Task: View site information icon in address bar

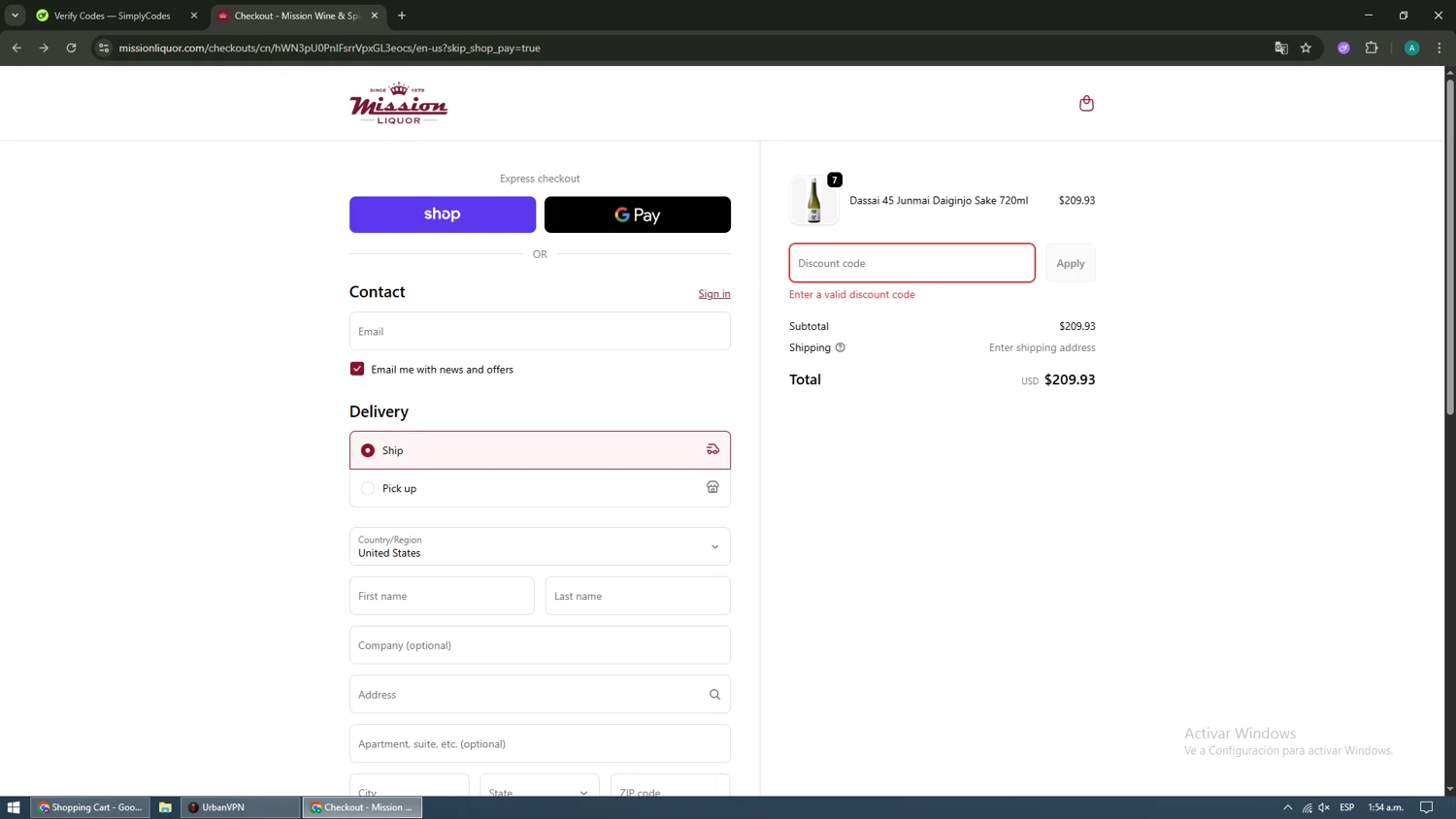Action: coord(104,48)
